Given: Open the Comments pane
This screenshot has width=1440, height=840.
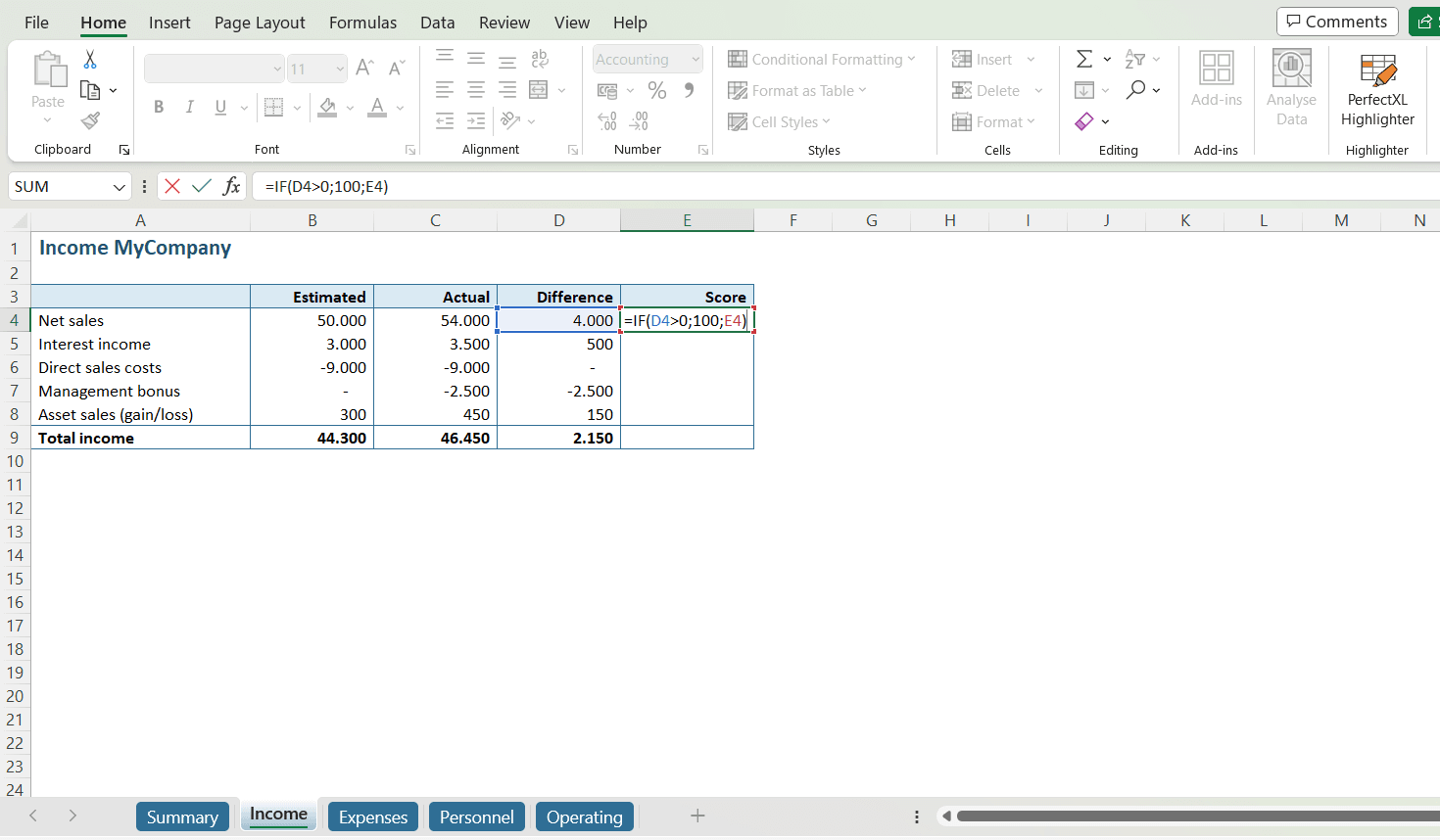Looking at the screenshot, I should click(x=1336, y=22).
